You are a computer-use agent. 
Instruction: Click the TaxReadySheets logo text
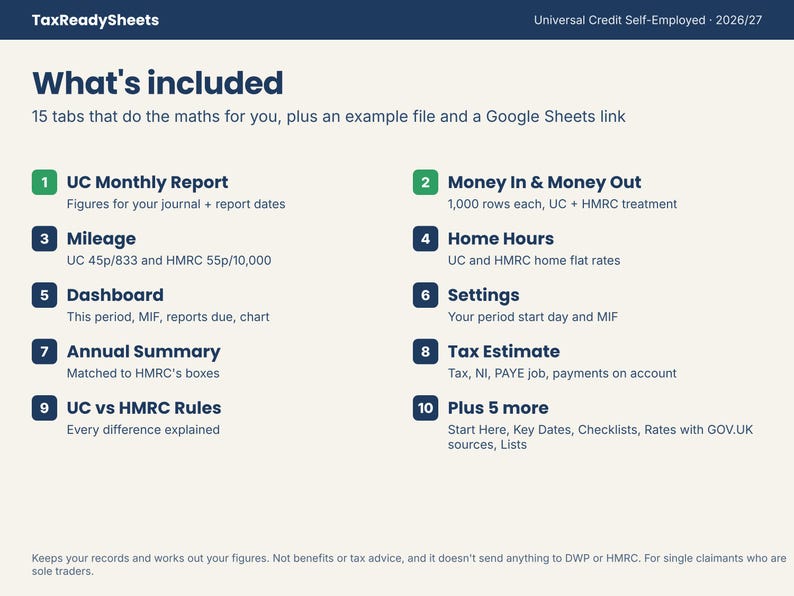(x=95, y=20)
